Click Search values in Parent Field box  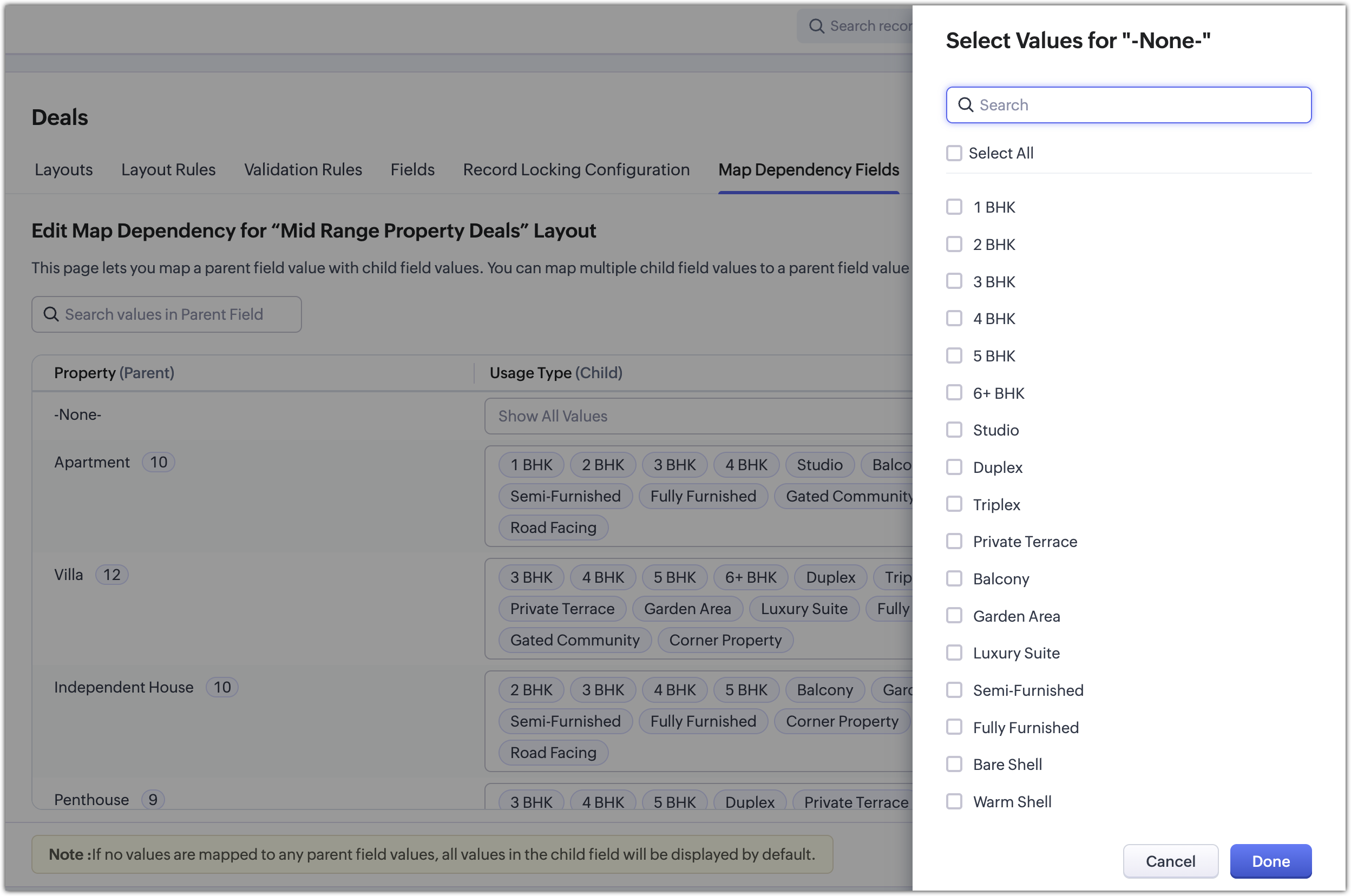pyautogui.click(x=172, y=314)
